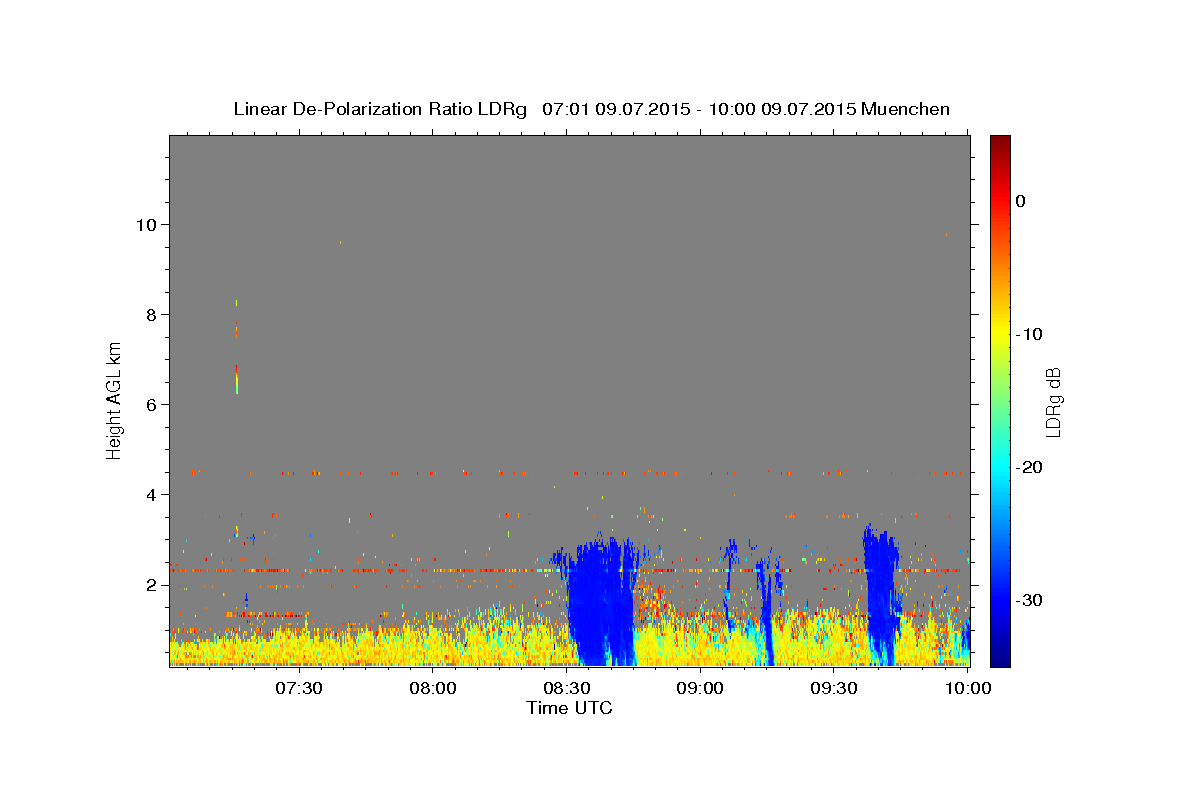Click the colorbar value '-30'

[1030, 600]
